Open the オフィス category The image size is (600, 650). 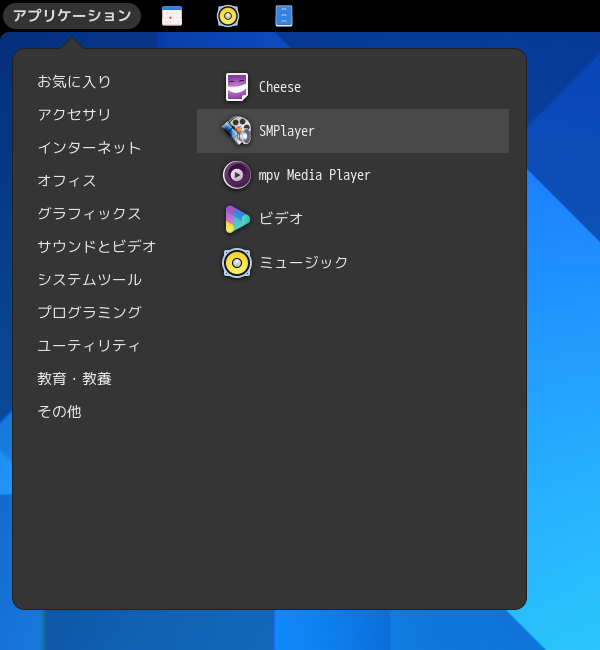click(67, 181)
